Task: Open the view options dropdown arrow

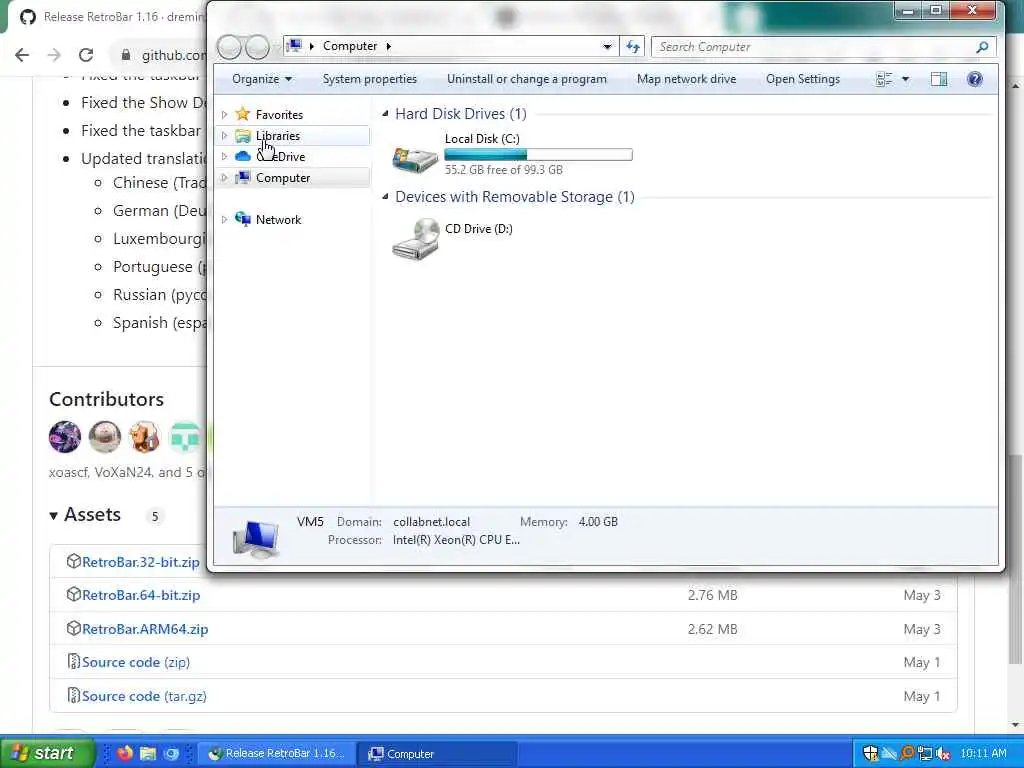Action: [x=905, y=79]
